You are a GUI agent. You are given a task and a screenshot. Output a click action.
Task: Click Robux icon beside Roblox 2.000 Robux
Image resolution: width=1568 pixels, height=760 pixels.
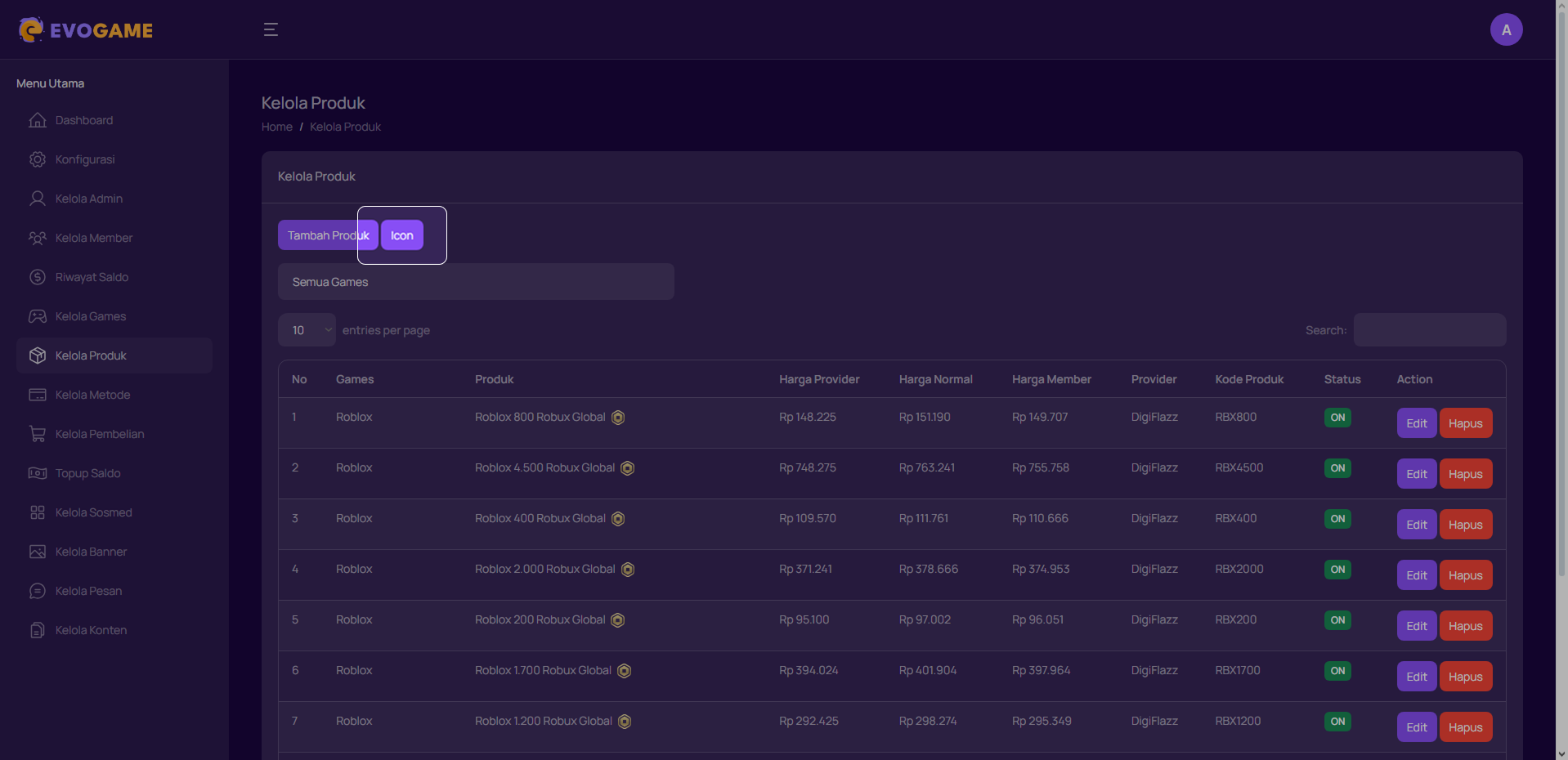tap(628, 570)
